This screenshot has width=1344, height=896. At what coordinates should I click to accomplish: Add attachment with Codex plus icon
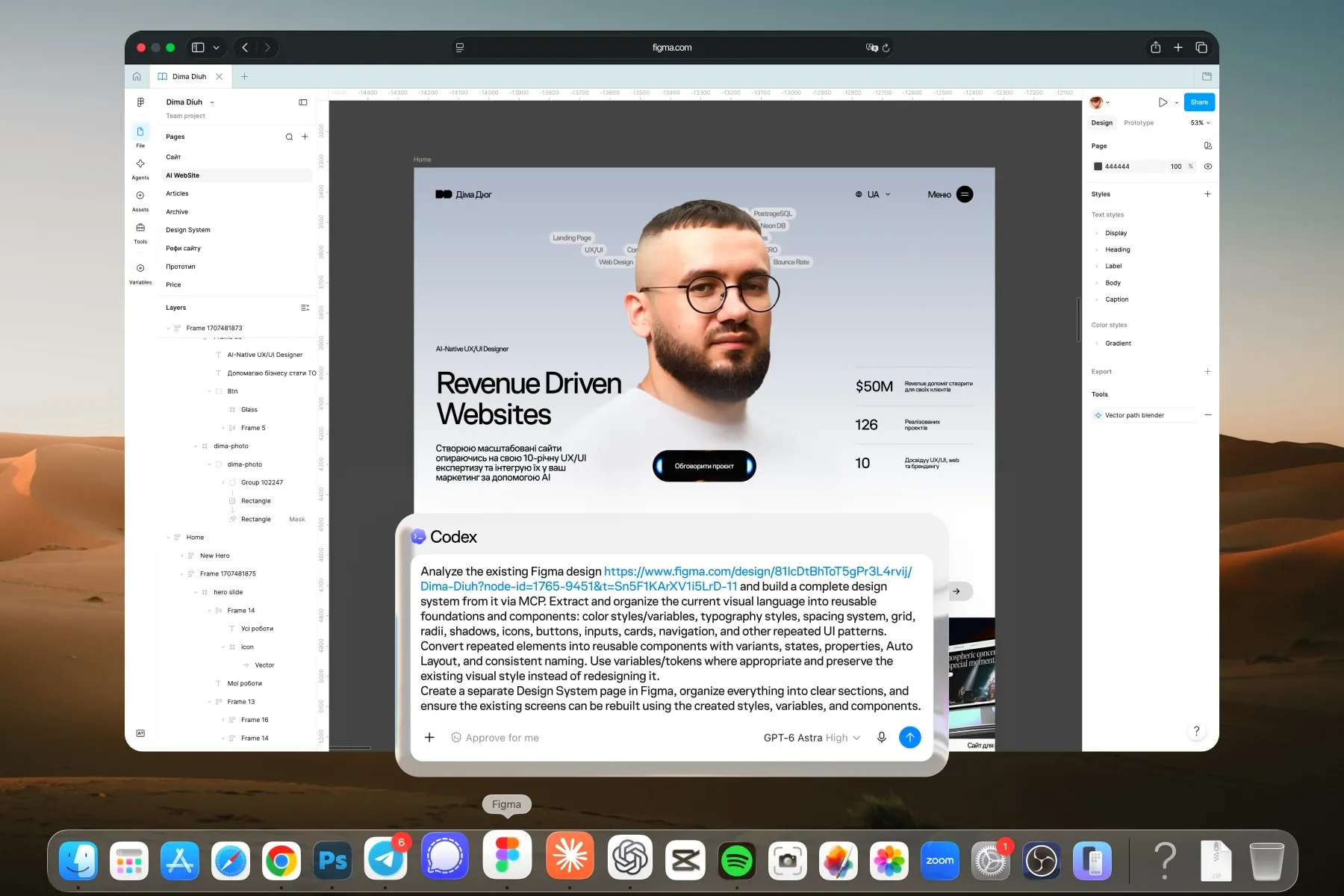coord(429,738)
